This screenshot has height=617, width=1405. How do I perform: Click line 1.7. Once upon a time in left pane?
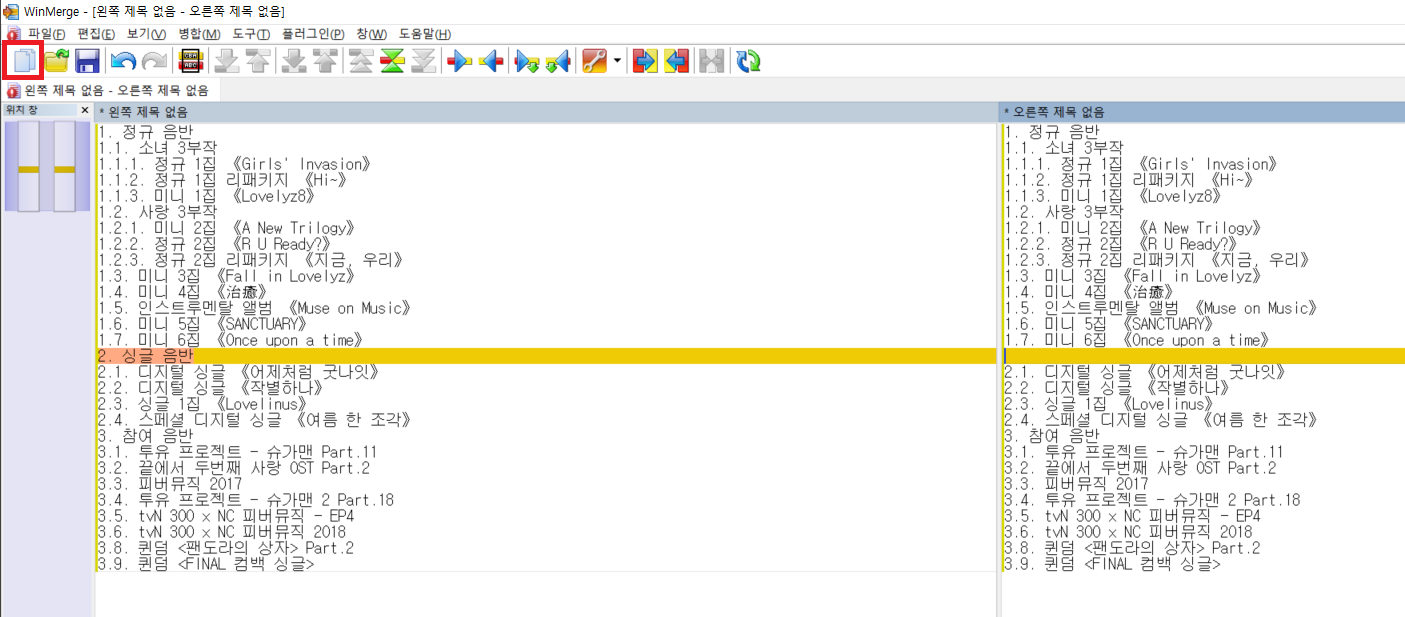click(231, 340)
